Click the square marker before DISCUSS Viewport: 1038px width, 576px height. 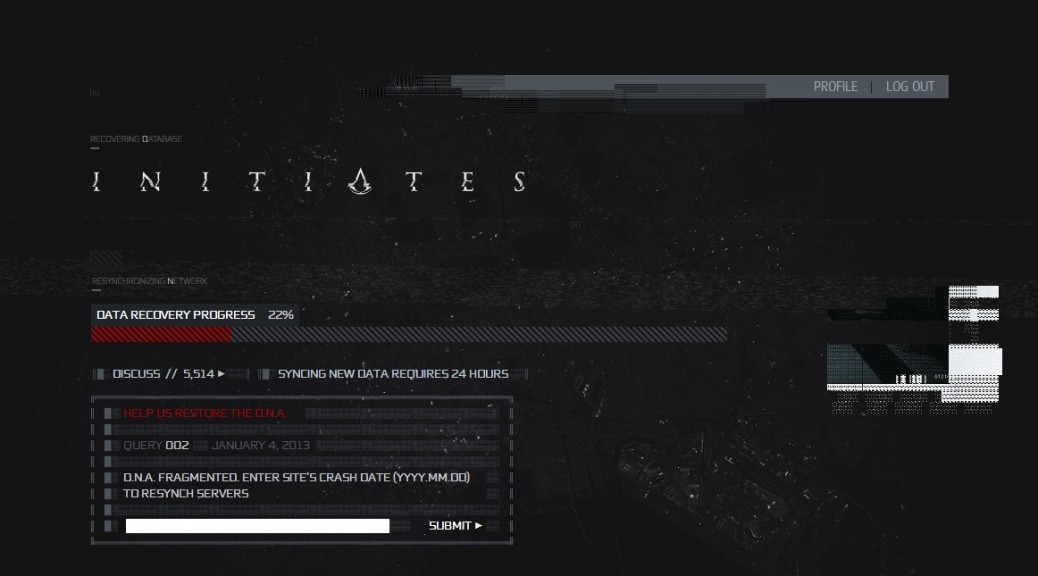coord(101,374)
